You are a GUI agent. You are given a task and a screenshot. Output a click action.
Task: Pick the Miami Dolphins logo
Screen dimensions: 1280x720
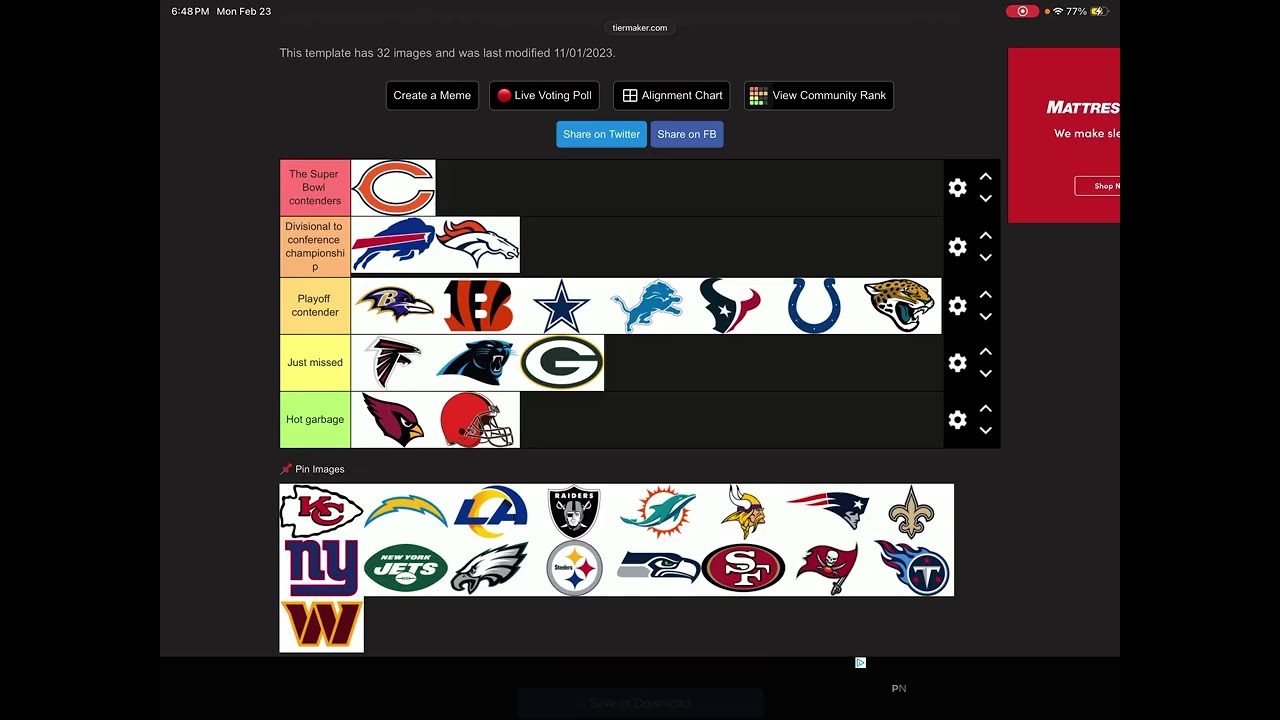tap(659, 512)
